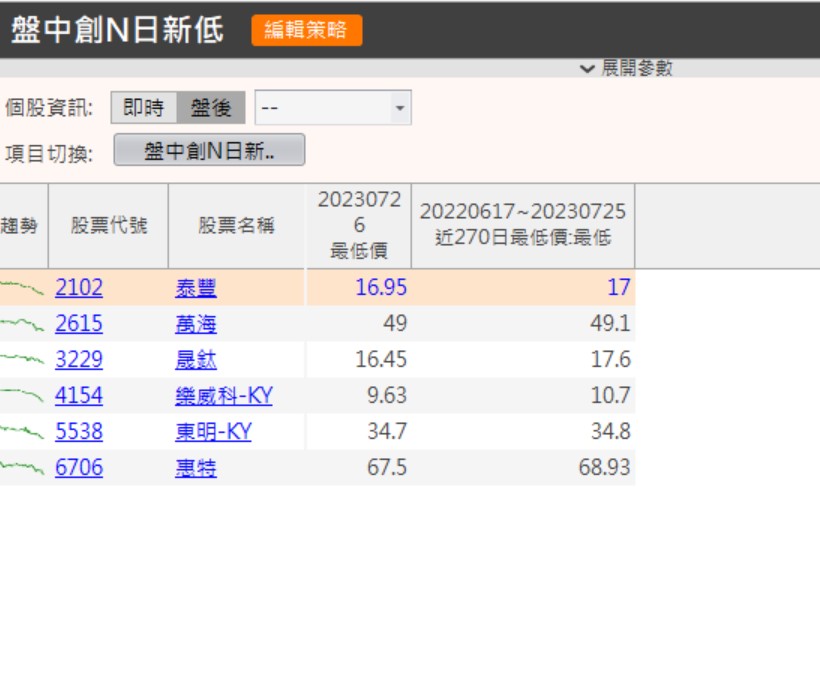Click the trend sparkline for stock 2615
The image size is (820, 682).
pos(22,324)
